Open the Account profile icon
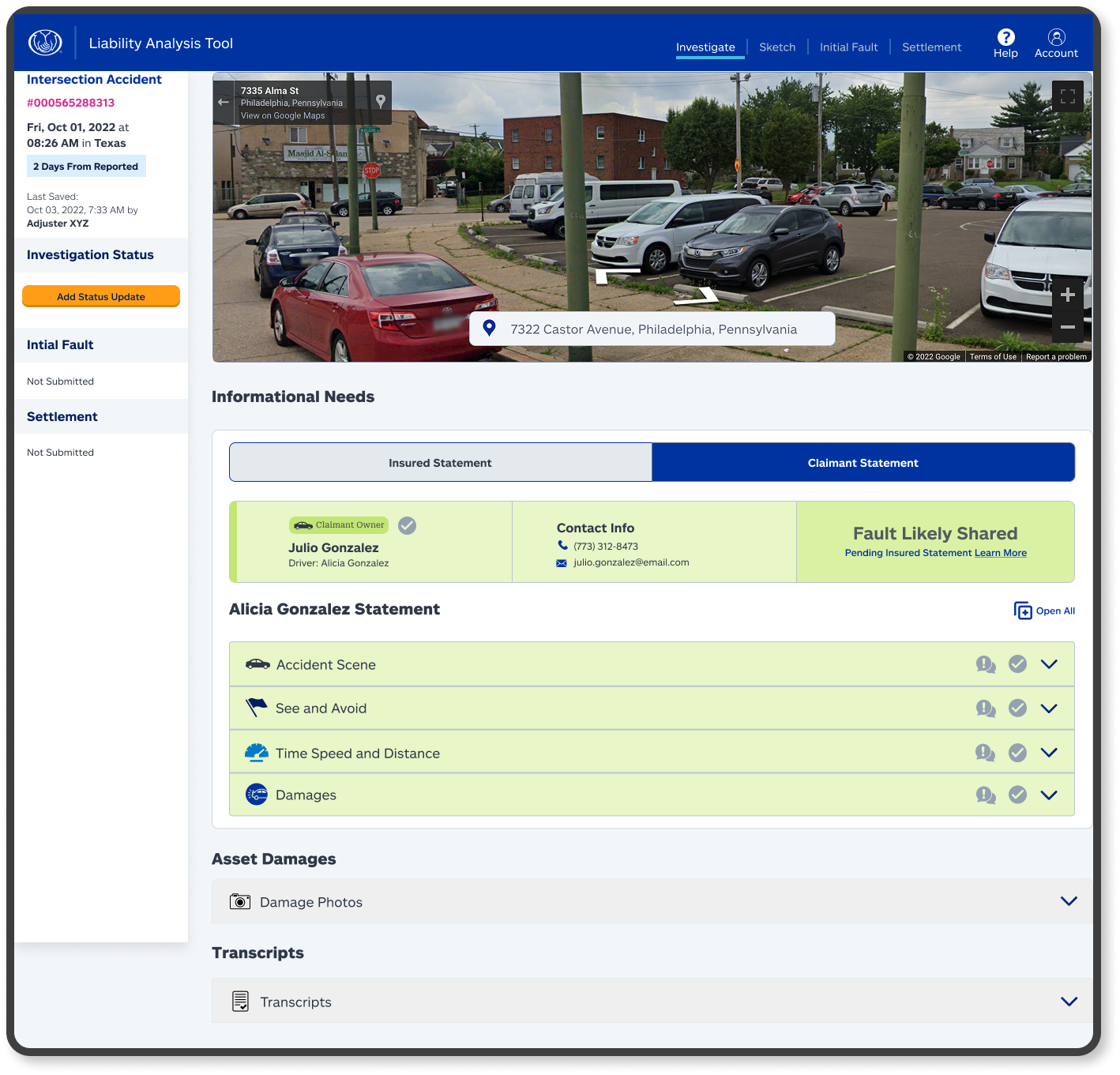Image resolution: width=1120 pixels, height=1075 pixels. click(x=1056, y=37)
